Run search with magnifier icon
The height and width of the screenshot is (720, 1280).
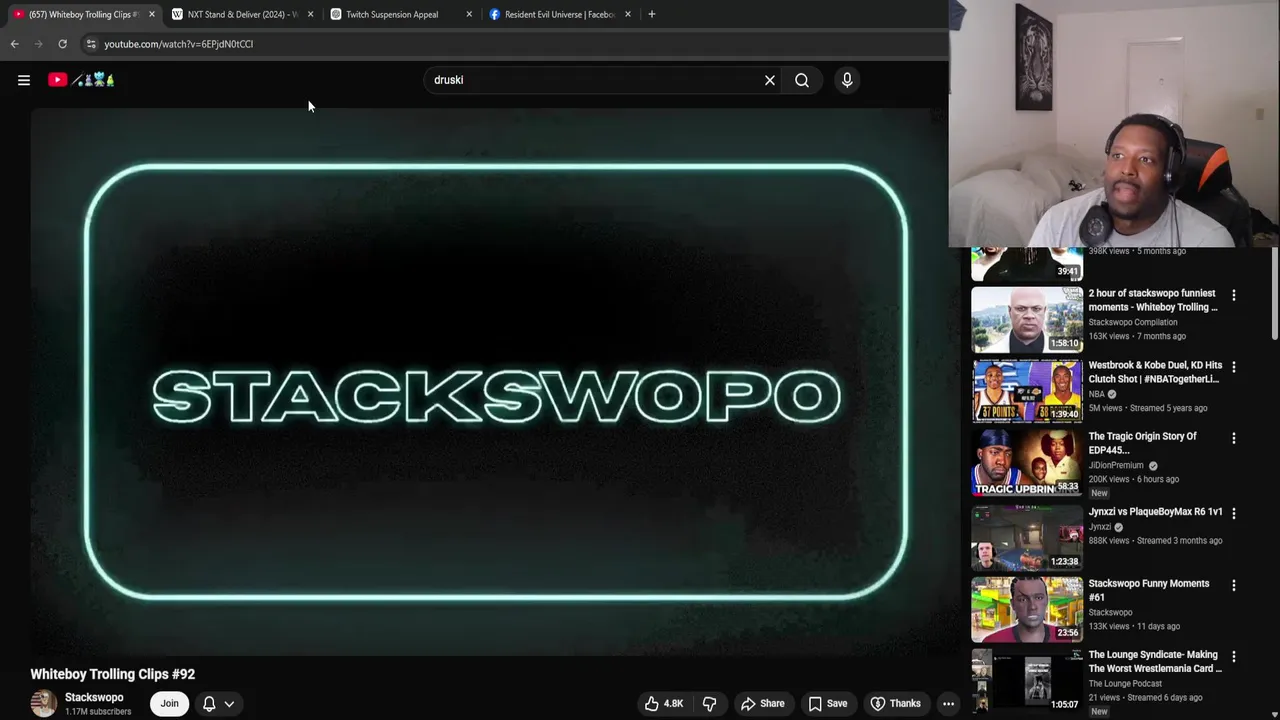click(802, 80)
